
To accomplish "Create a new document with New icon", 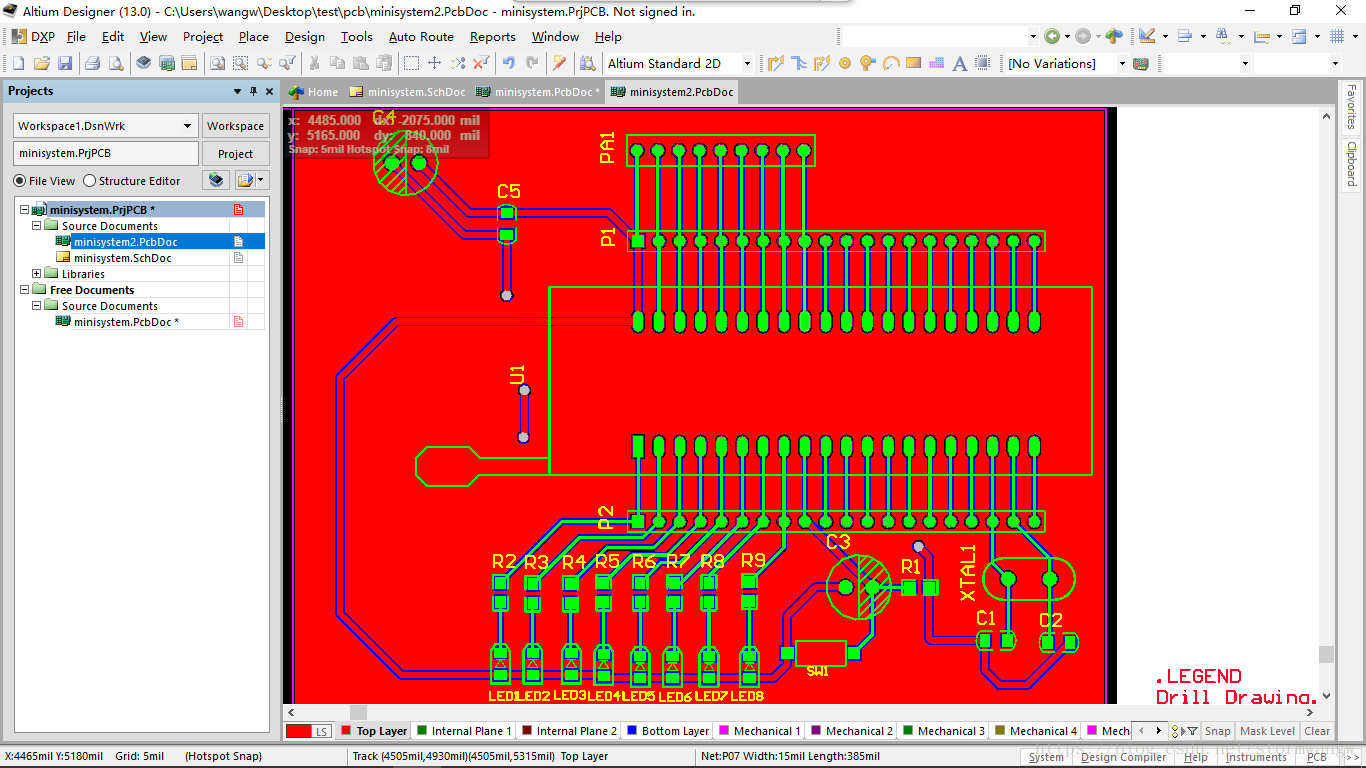I will pyautogui.click(x=18, y=63).
